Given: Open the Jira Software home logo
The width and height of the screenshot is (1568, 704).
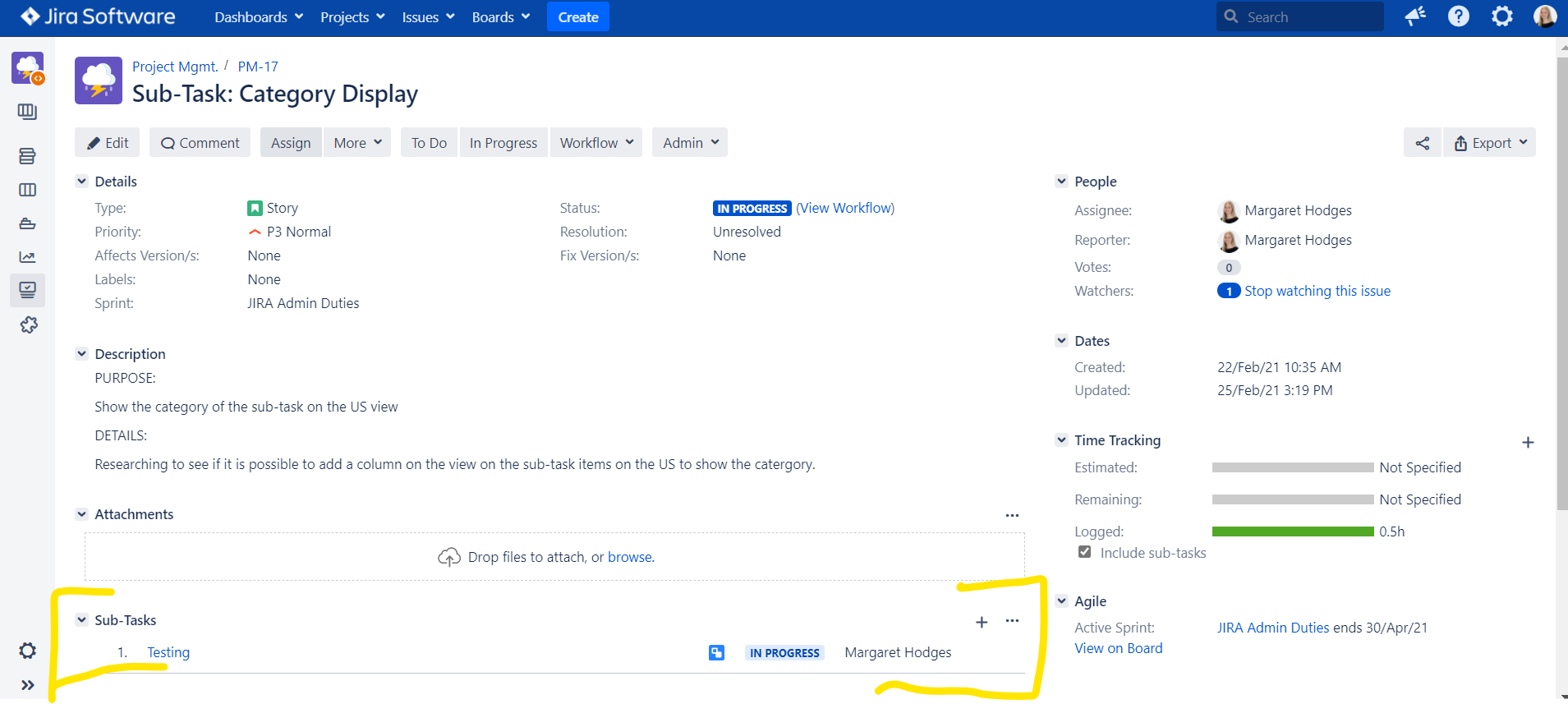Looking at the screenshot, I should click(x=98, y=16).
